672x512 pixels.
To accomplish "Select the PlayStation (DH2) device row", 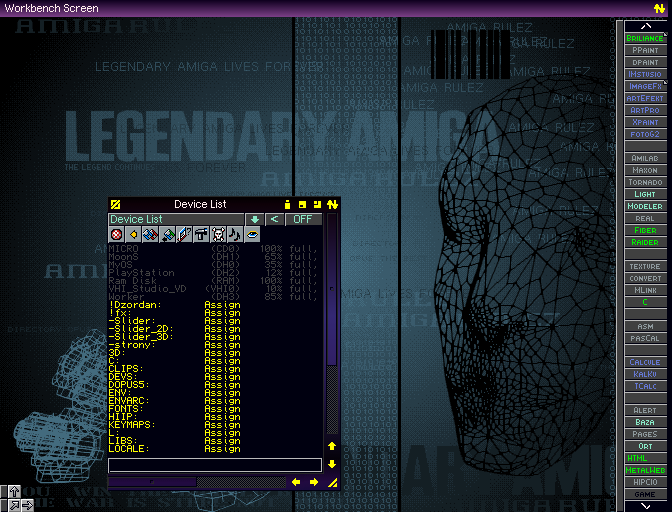I will pyautogui.click(x=215, y=272).
